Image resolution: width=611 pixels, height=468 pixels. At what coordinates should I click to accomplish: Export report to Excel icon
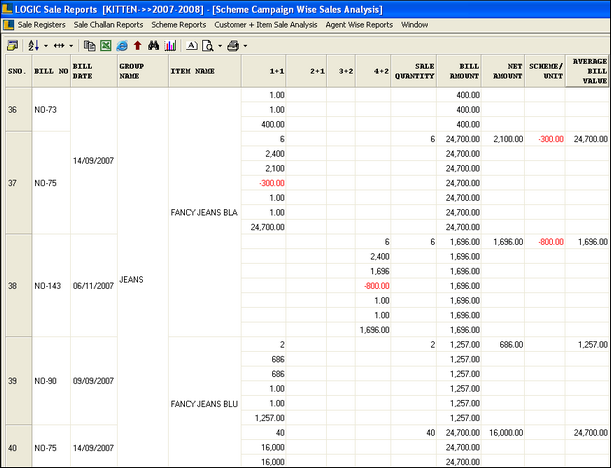click(106, 46)
